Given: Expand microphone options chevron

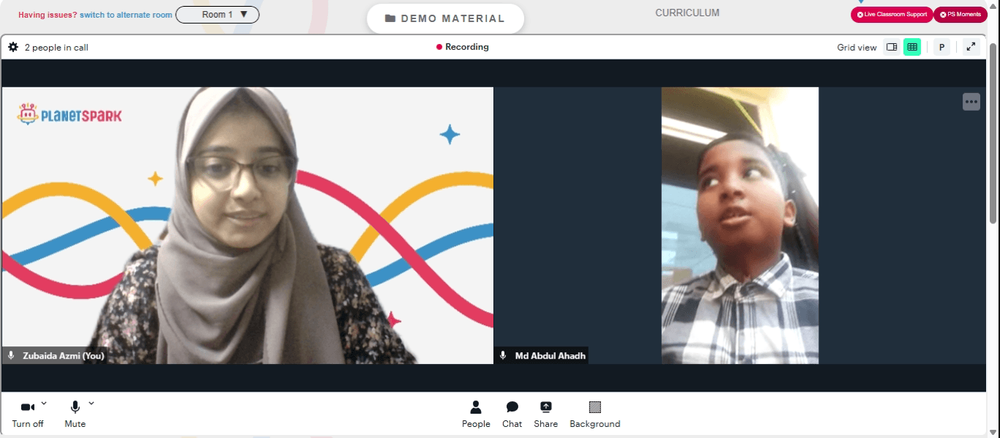Looking at the screenshot, I should (91, 403).
